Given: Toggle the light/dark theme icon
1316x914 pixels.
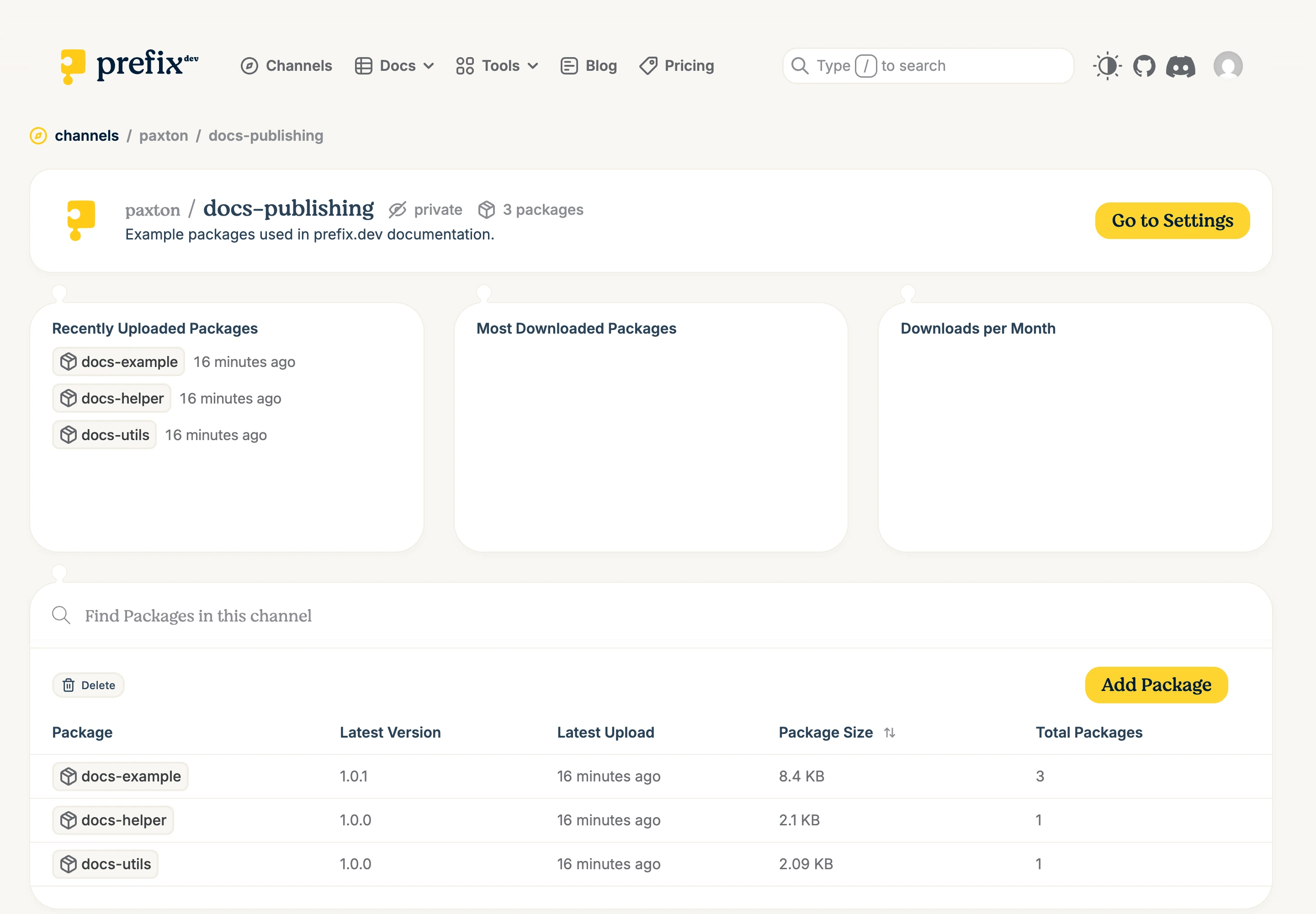Looking at the screenshot, I should pyautogui.click(x=1107, y=66).
